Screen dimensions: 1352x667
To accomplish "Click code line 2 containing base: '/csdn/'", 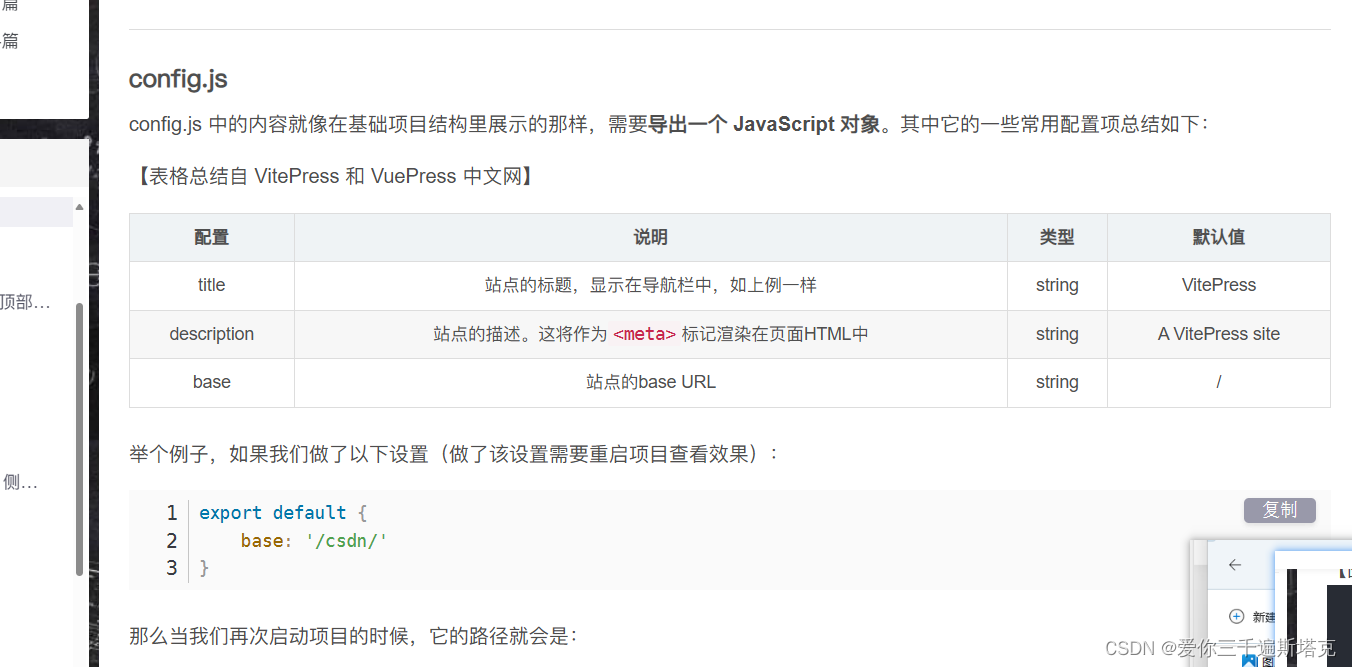I will coord(313,540).
